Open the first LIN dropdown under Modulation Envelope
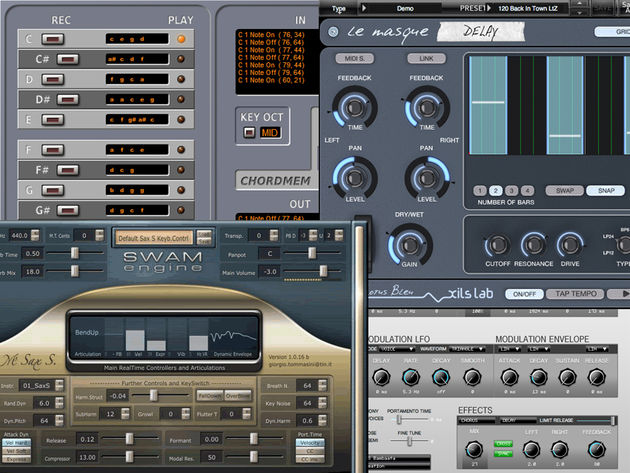 click(x=509, y=349)
